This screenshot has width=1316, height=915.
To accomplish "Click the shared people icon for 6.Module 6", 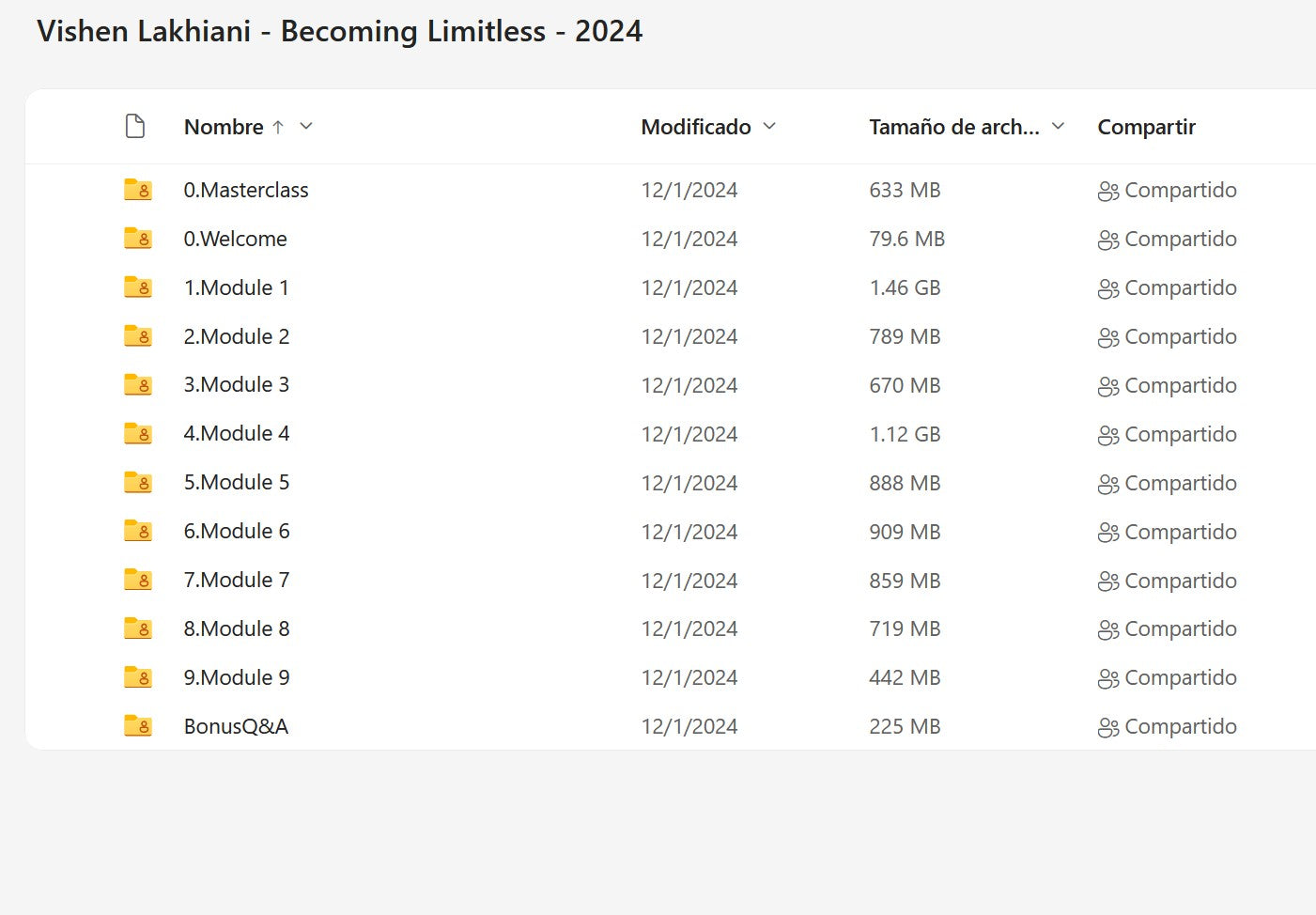I will coord(1107,533).
